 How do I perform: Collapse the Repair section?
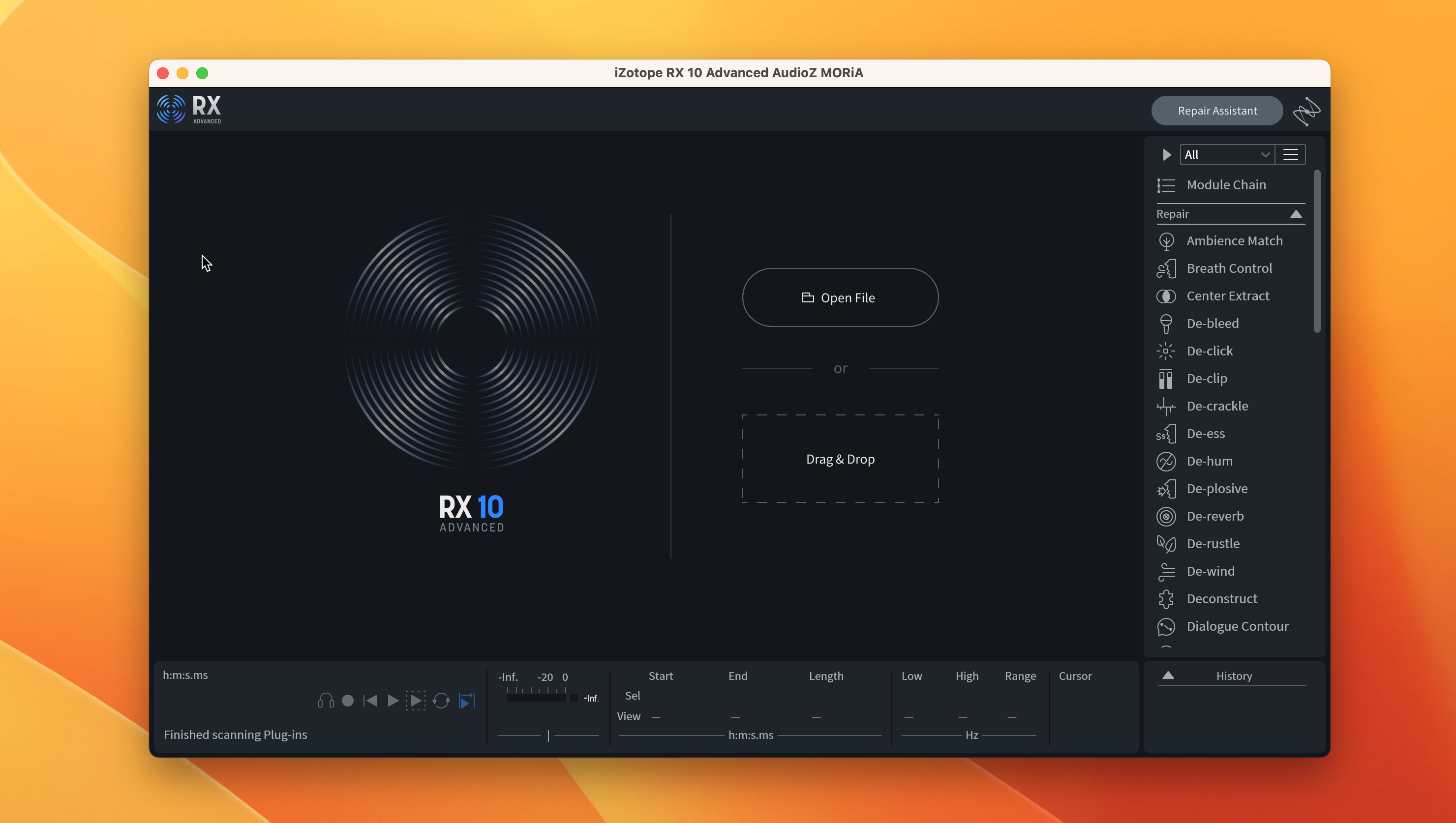coord(1296,214)
